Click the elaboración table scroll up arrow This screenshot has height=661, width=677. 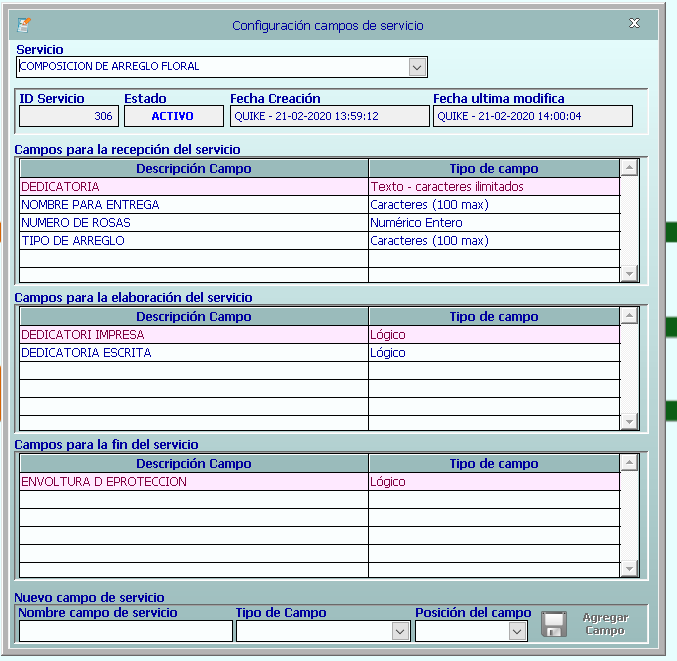630,316
